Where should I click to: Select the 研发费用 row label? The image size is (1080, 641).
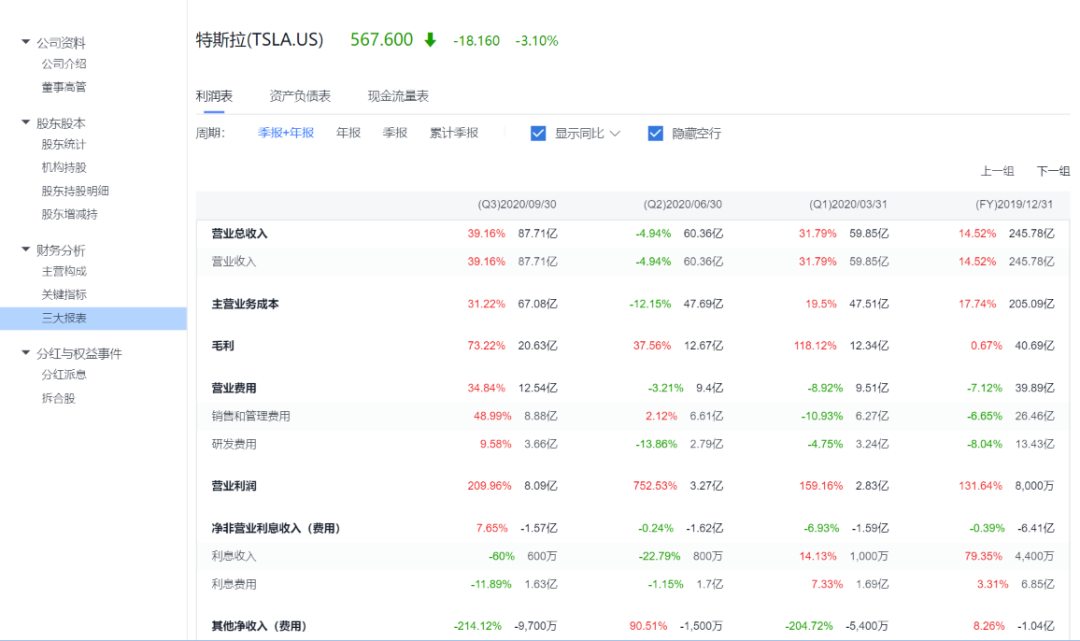233,444
